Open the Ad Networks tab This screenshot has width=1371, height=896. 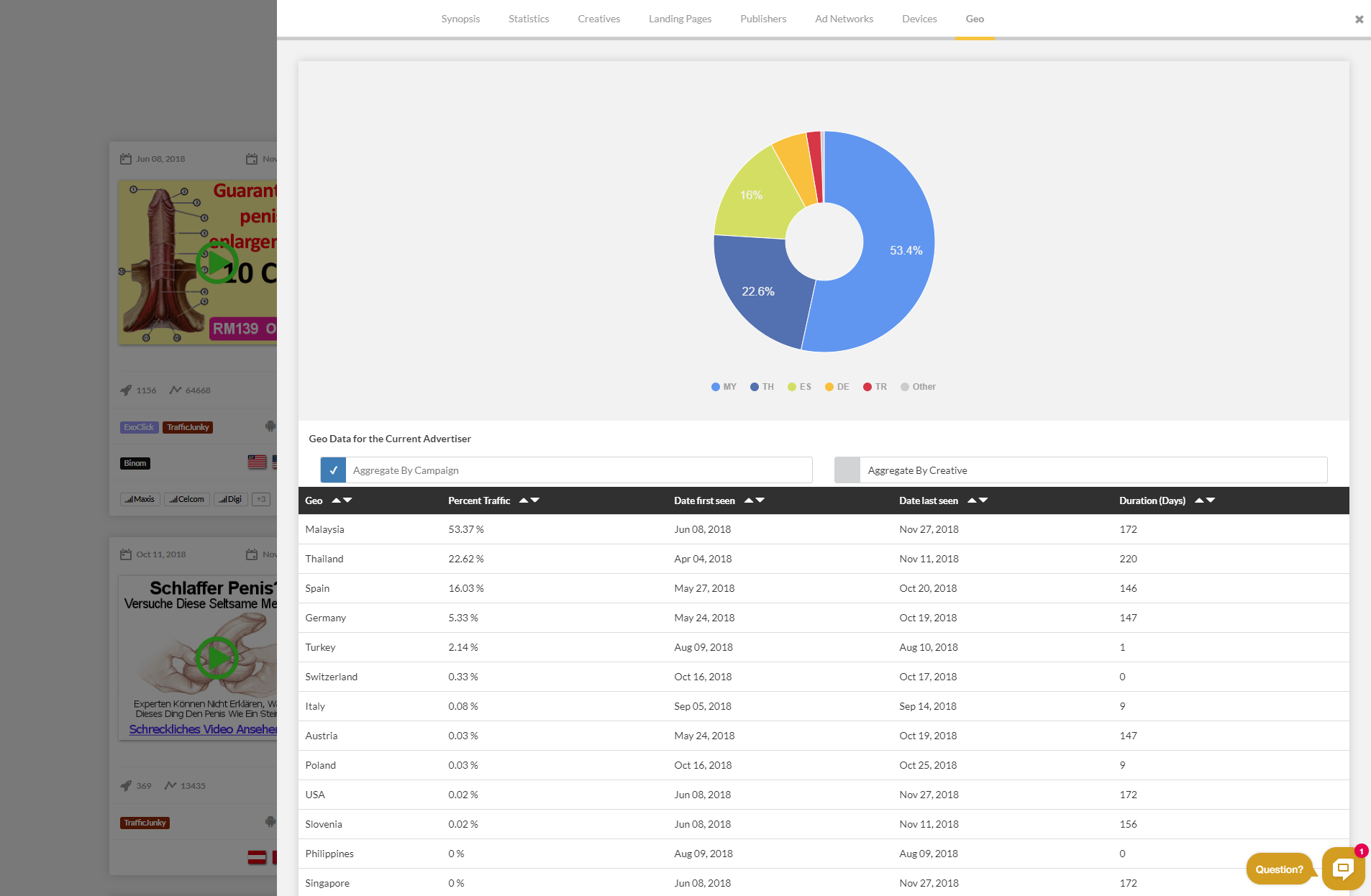coord(844,19)
